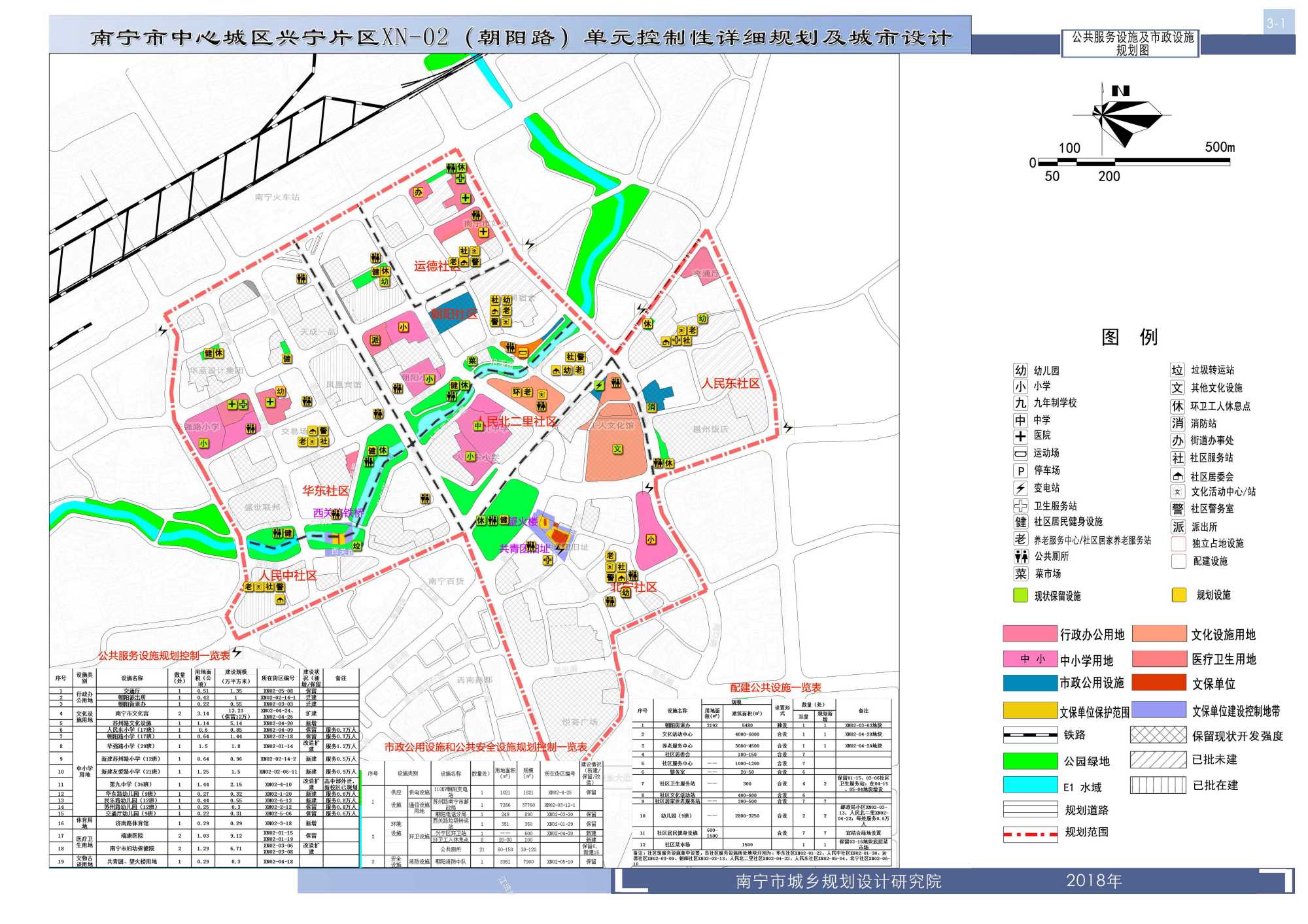
Task: Click the 人民东社区 label on the map
Action: [731, 383]
